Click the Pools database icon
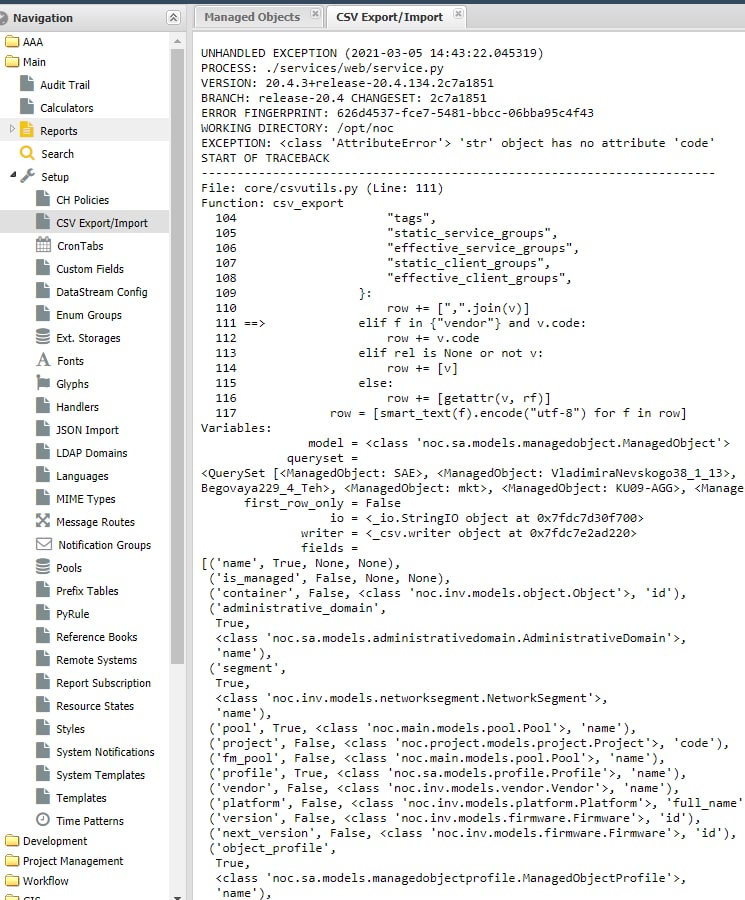This screenshot has width=745, height=900. tap(43, 567)
